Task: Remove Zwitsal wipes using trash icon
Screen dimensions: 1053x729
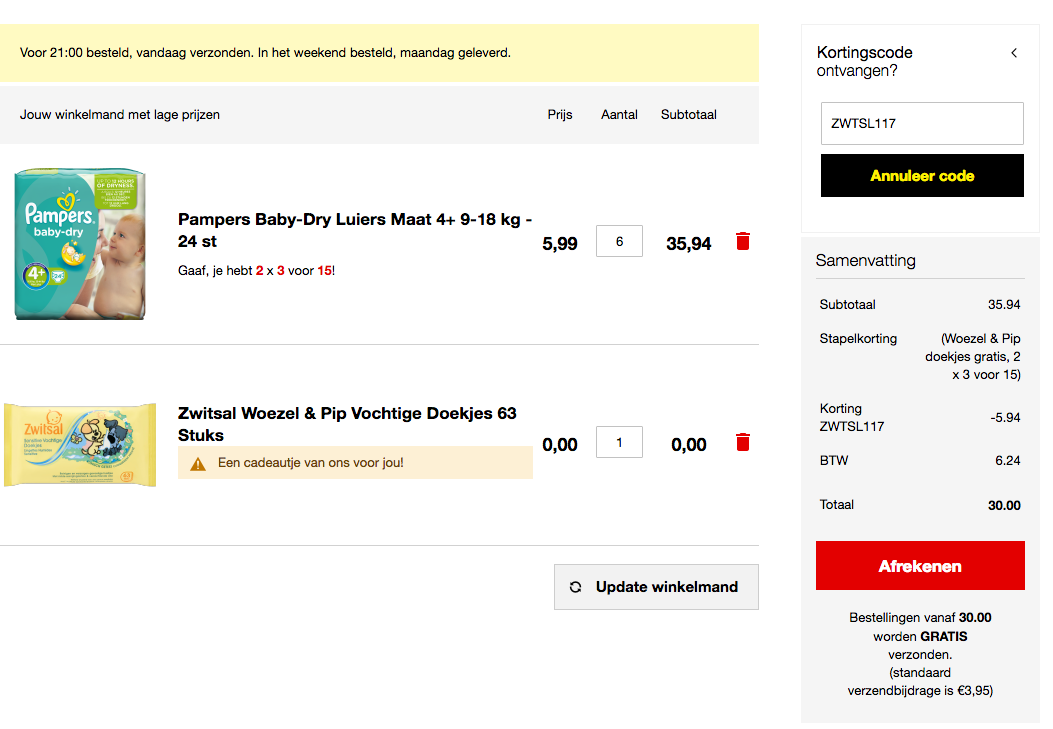Action: (742, 442)
